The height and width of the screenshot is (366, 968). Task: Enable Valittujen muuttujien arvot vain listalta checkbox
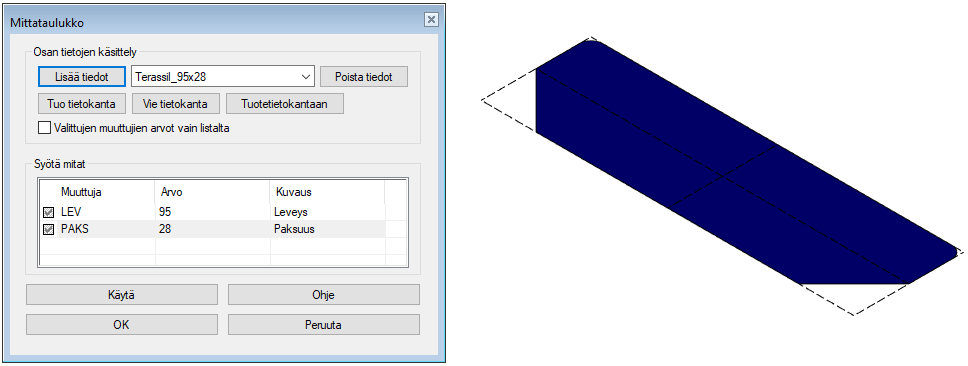tap(44, 128)
